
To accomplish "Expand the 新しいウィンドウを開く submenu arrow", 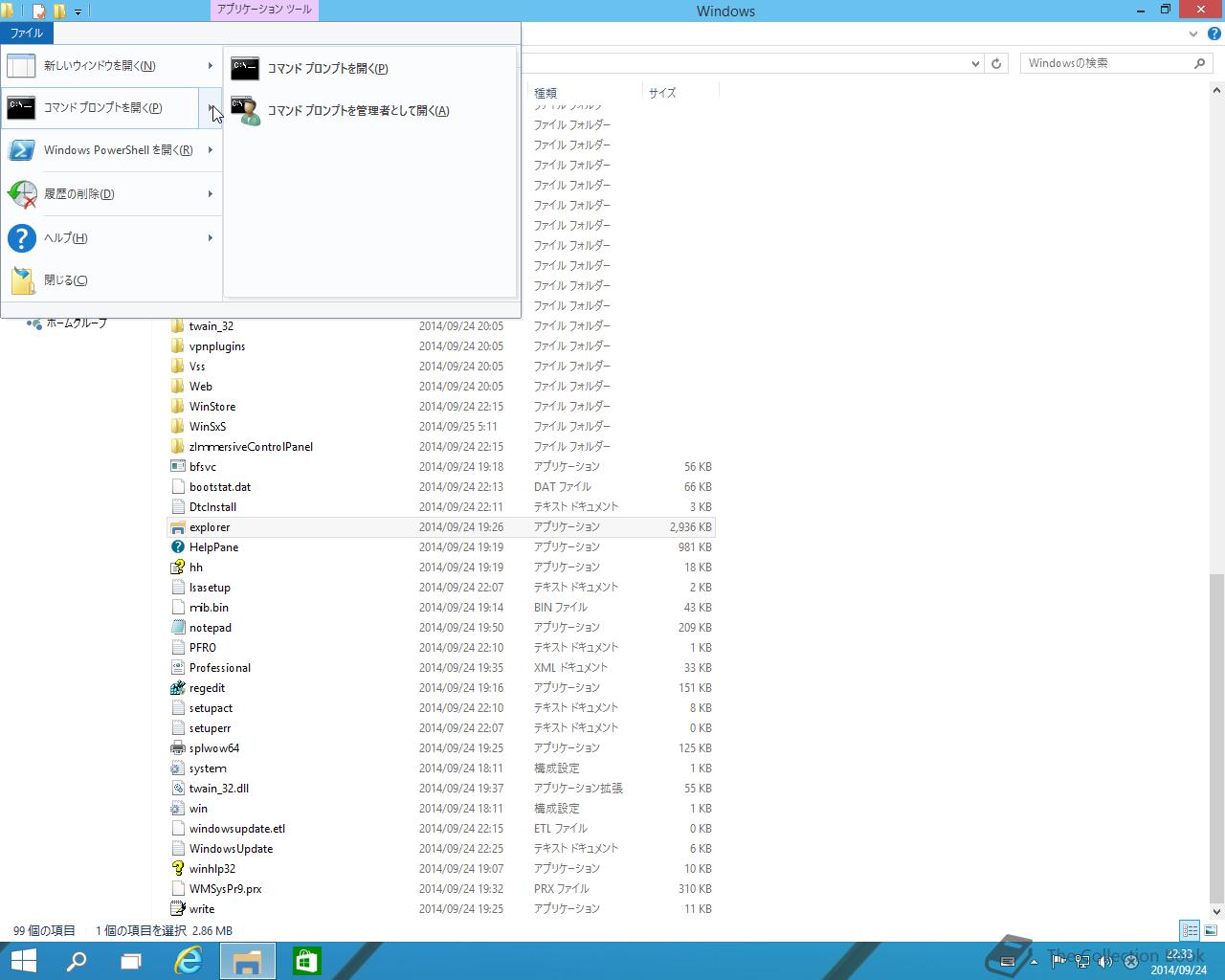I will [x=210, y=66].
